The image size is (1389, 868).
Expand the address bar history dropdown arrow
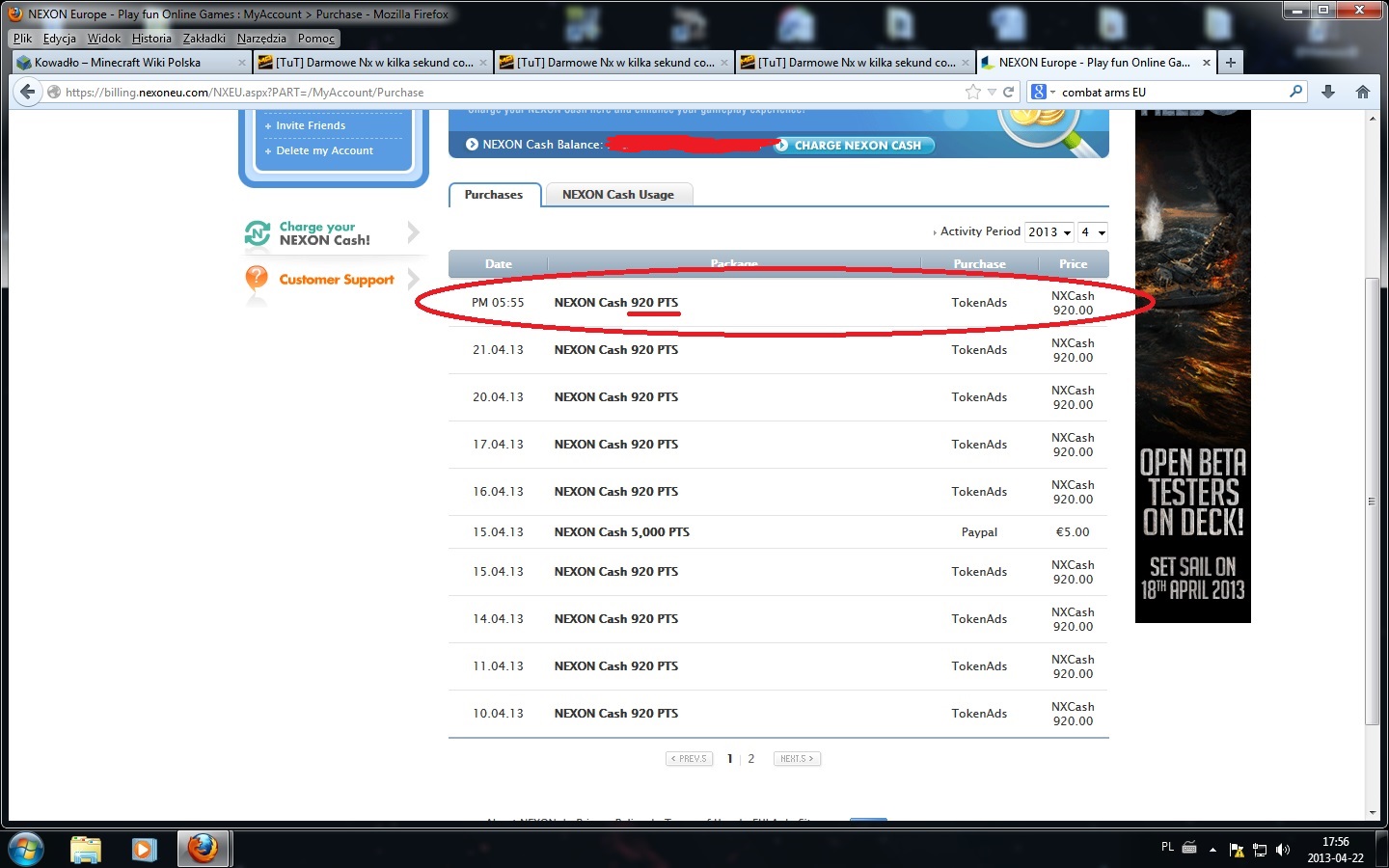click(x=992, y=92)
